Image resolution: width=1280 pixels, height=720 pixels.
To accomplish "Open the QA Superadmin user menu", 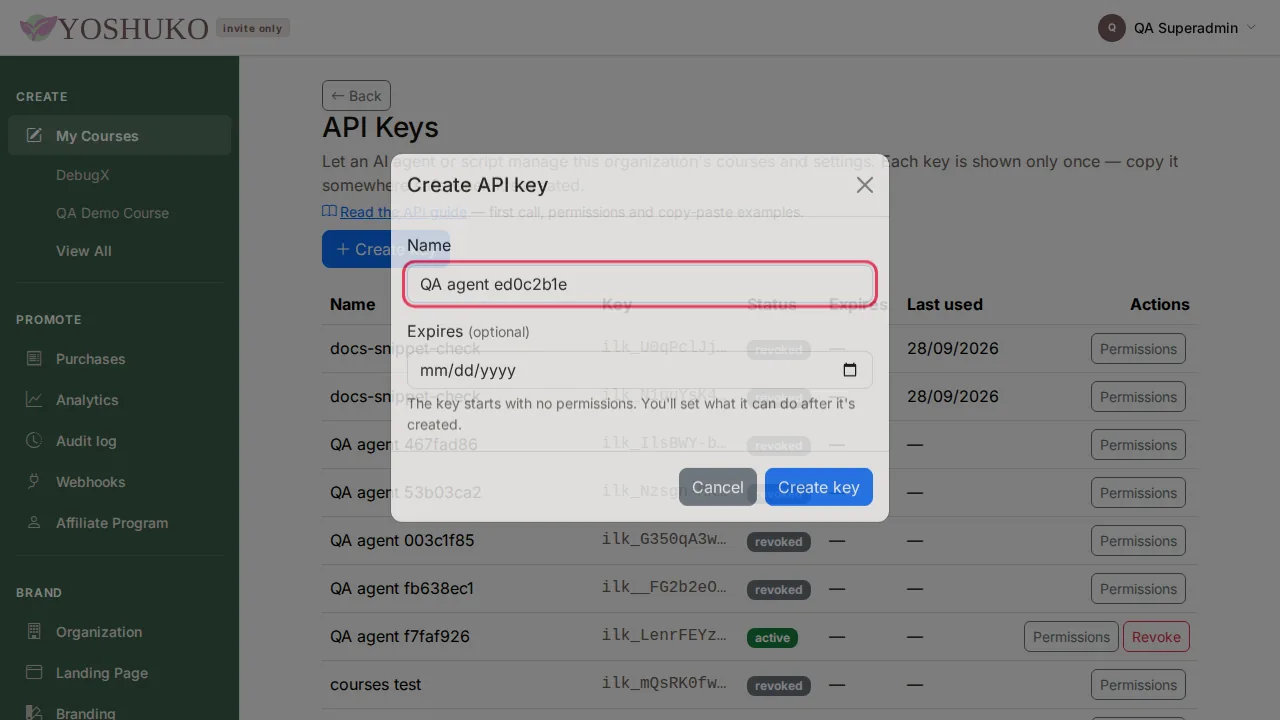I will (1177, 28).
